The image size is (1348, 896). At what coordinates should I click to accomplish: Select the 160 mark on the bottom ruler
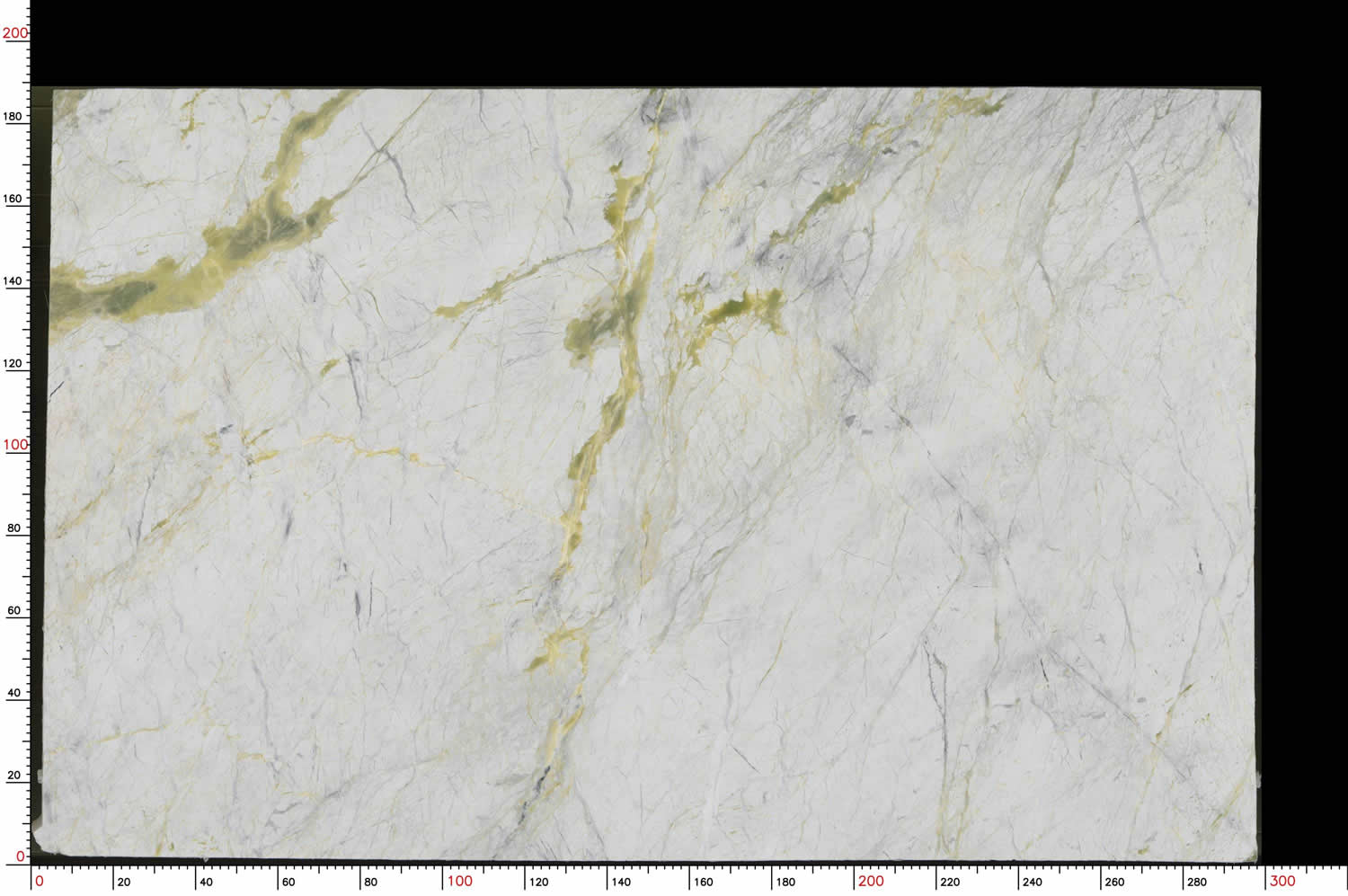[x=704, y=882]
